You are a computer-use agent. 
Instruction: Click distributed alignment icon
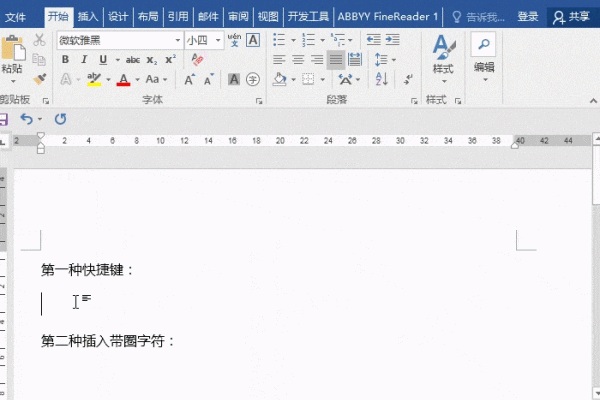pos(355,60)
